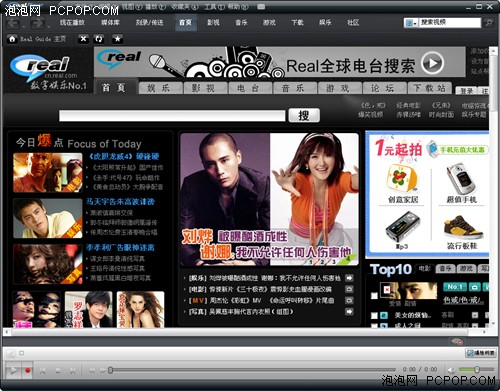Click the 《虎胆龙威4》 headline link
Image resolution: width=500 pixels, height=391 pixels.
(x=124, y=156)
